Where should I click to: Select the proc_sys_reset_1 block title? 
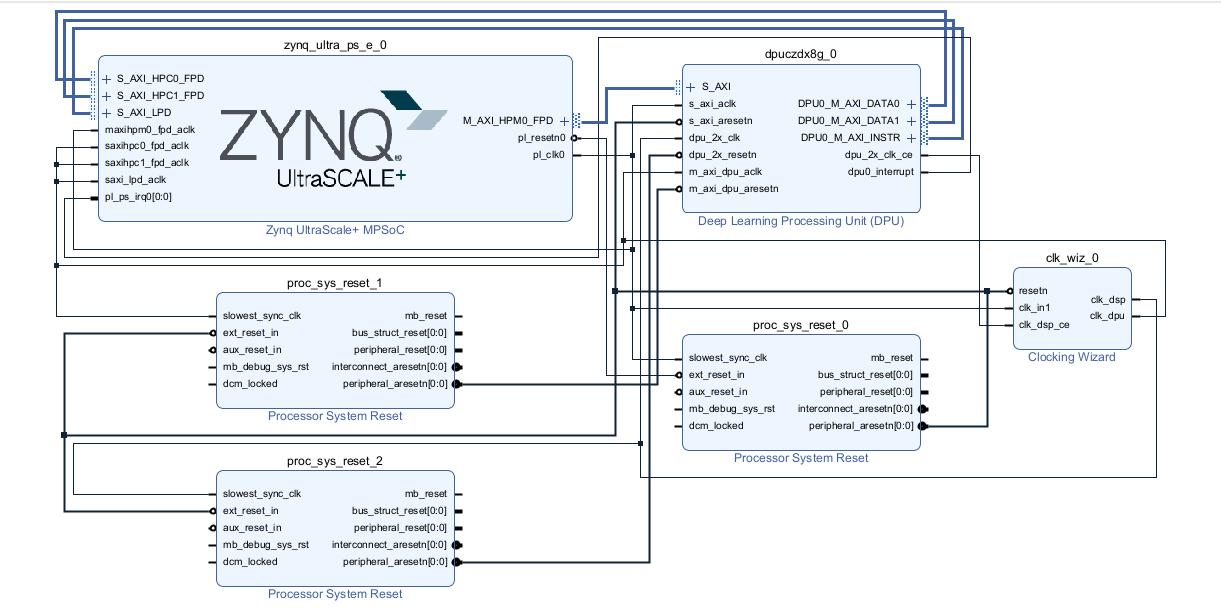334,283
